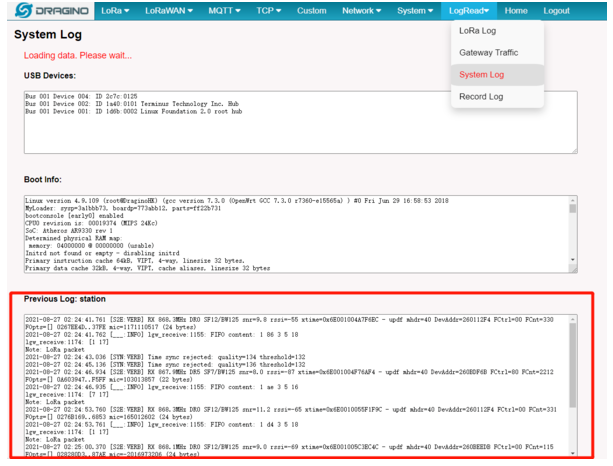613x466 pixels.
Task: Click the 'Previous Log: station' label
Action: pyautogui.click(x=65, y=299)
